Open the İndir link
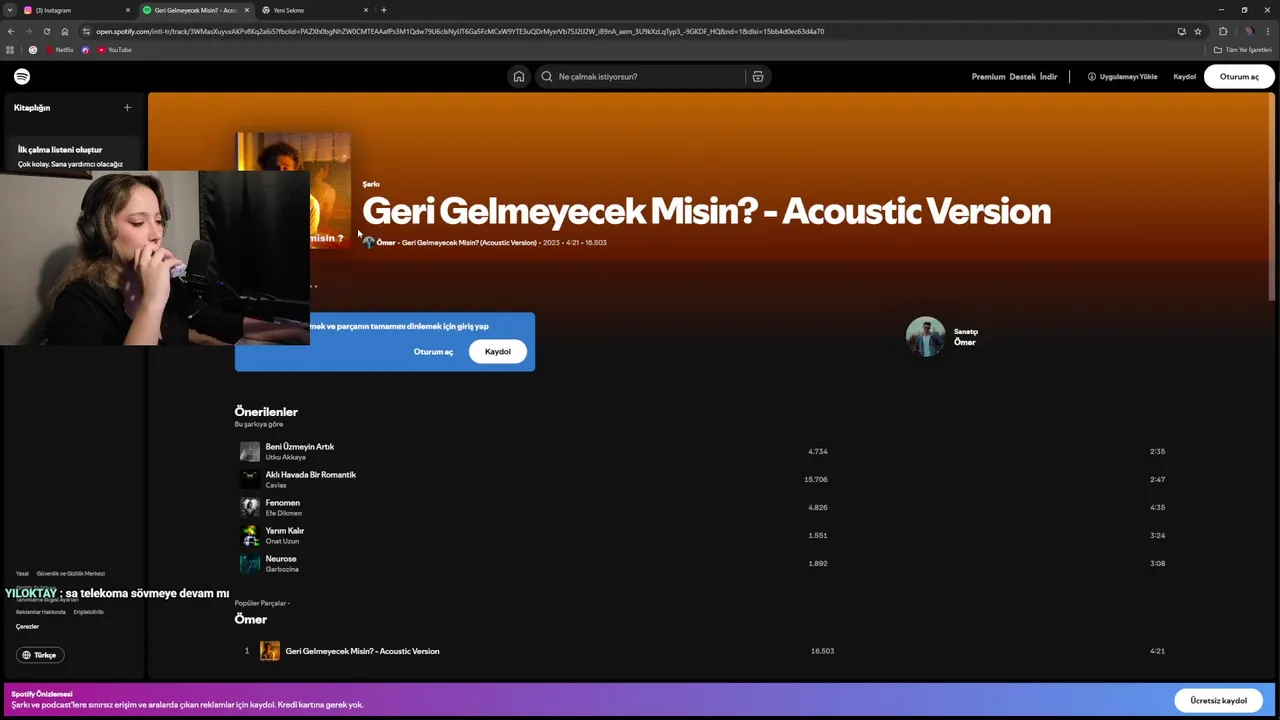Image resolution: width=1280 pixels, height=720 pixels. (1048, 76)
